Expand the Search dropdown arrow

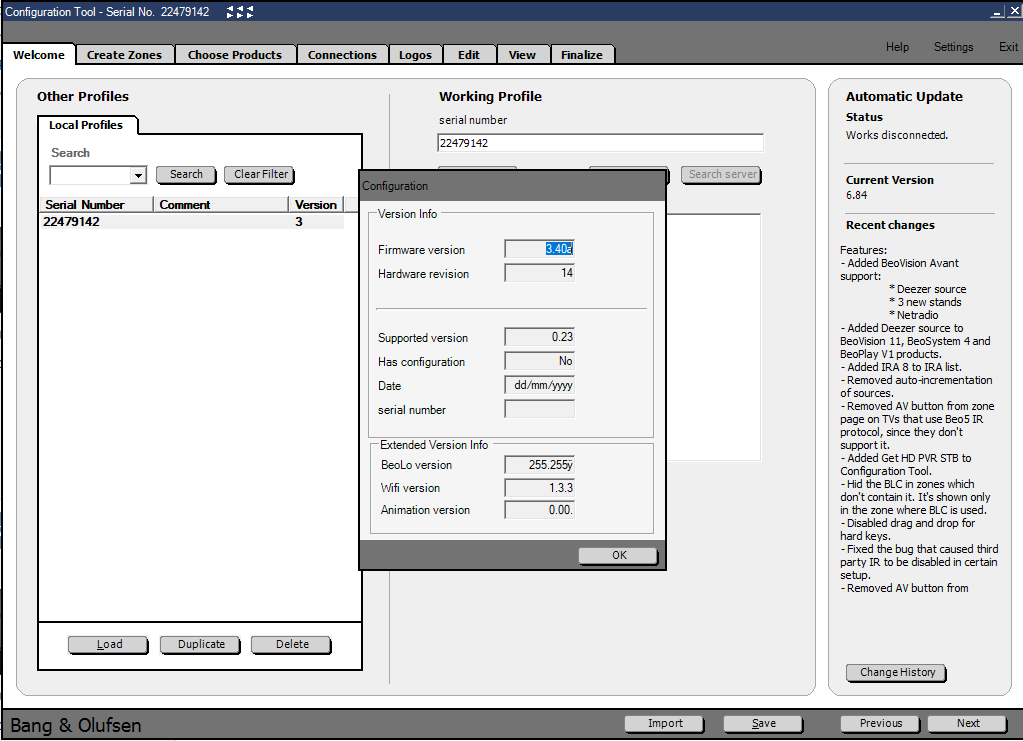[x=138, y=176]
